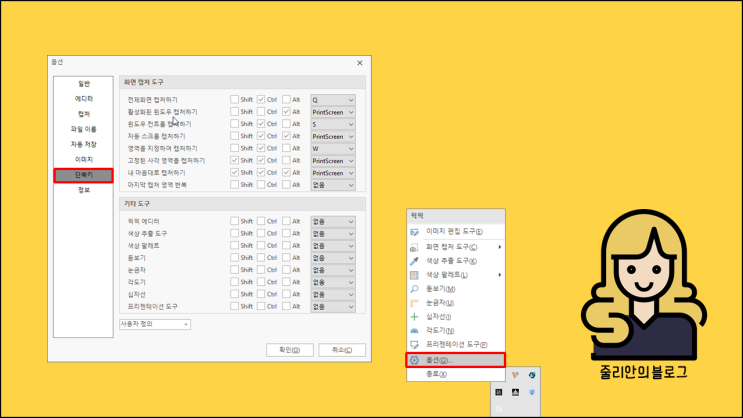Image resolution: width=743 pixels, height=418 pixels.
Task: Confirm with the 확인(O) button
Action: pyautogui.click(x=290, y=350)
